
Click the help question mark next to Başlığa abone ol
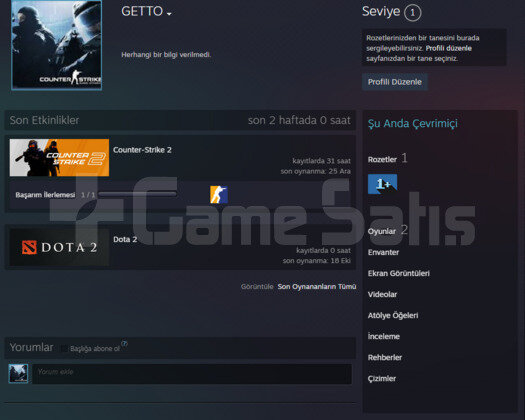[x=124, y=344]
